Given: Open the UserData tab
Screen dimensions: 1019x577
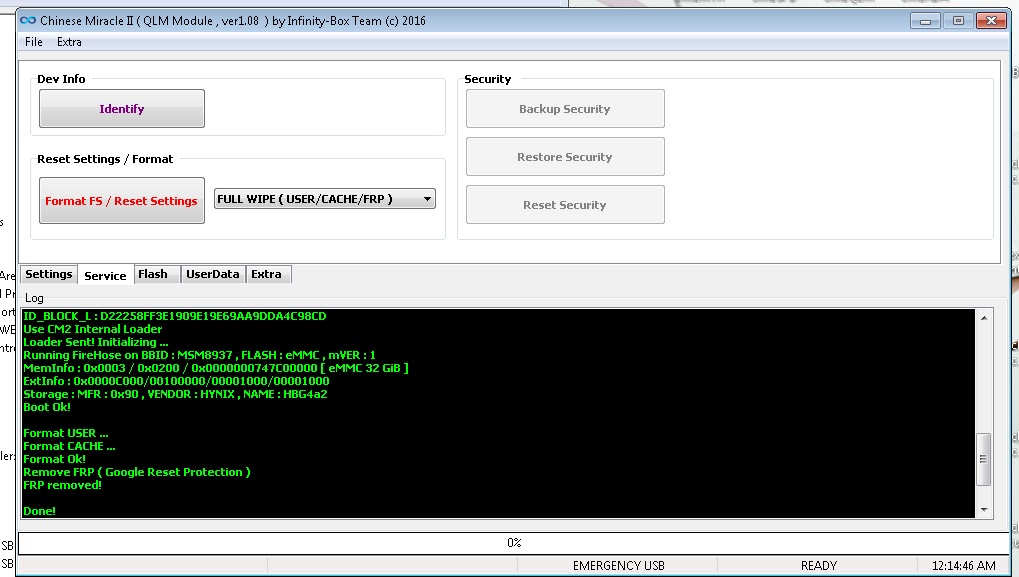Looking at the screenshot, I should (213, 274).
